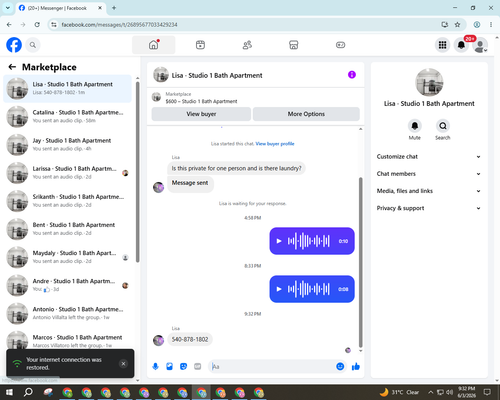
Task: Open the Srikanth conversation
Action: click(67, 201)
